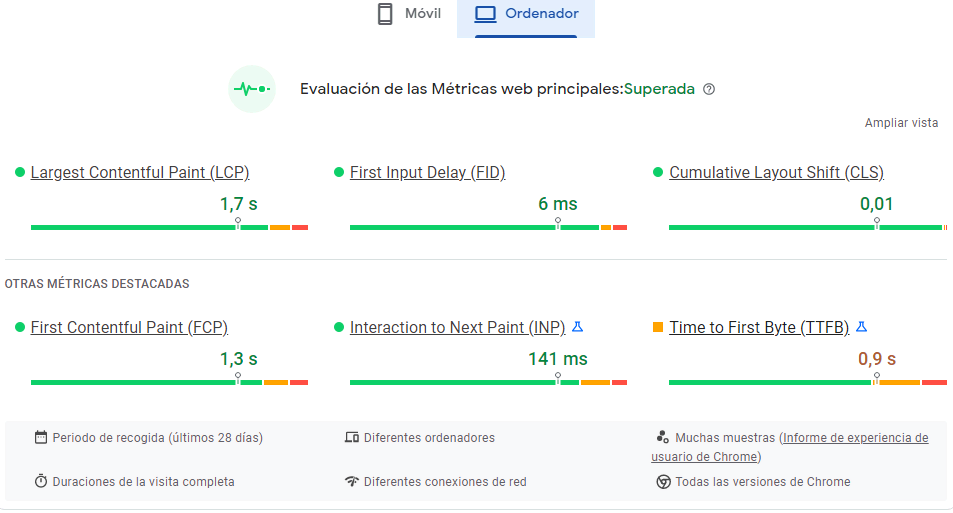The image size is (953, 513).
Task: Open Chrome user experience report link
Action: click(x=855, y=438)
